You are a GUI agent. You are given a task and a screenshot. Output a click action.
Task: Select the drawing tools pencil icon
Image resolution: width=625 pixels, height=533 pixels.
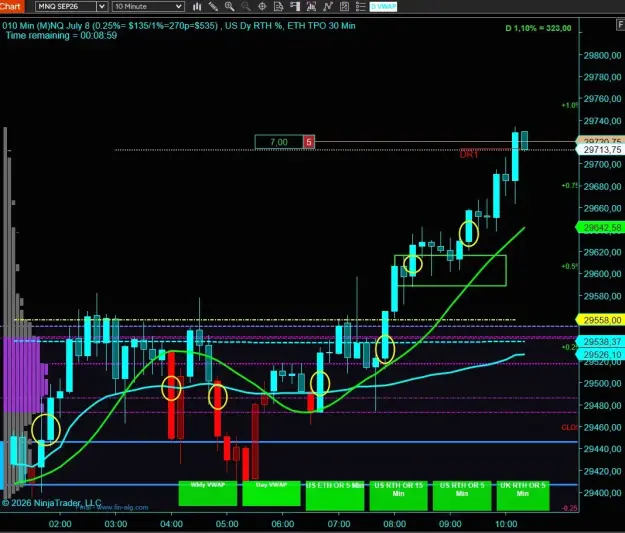tap(213, 6)
